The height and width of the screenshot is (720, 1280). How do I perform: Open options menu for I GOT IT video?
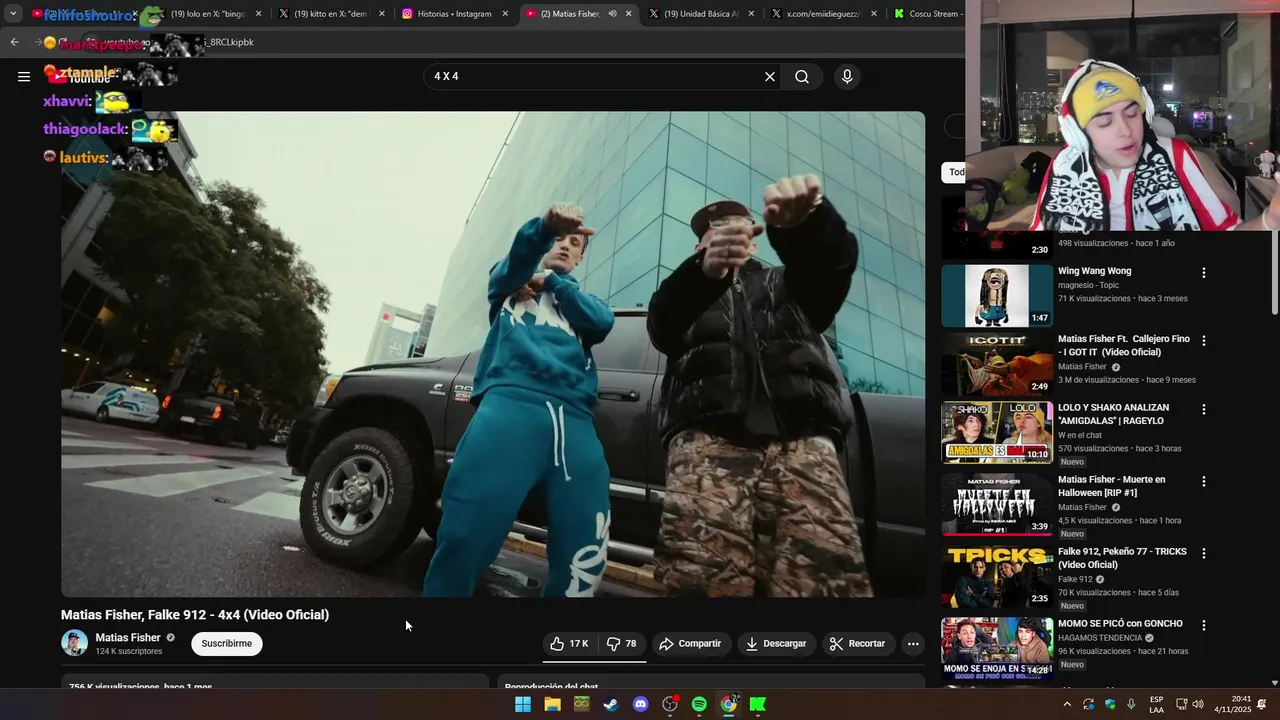point(1204,341)
